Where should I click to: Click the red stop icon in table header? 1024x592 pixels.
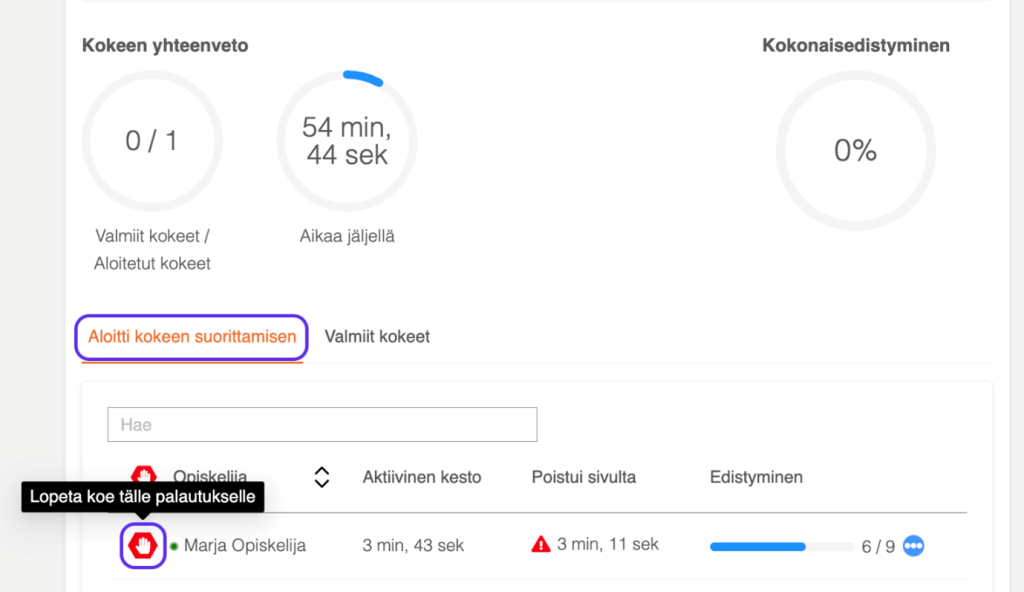tap(144, 475)
